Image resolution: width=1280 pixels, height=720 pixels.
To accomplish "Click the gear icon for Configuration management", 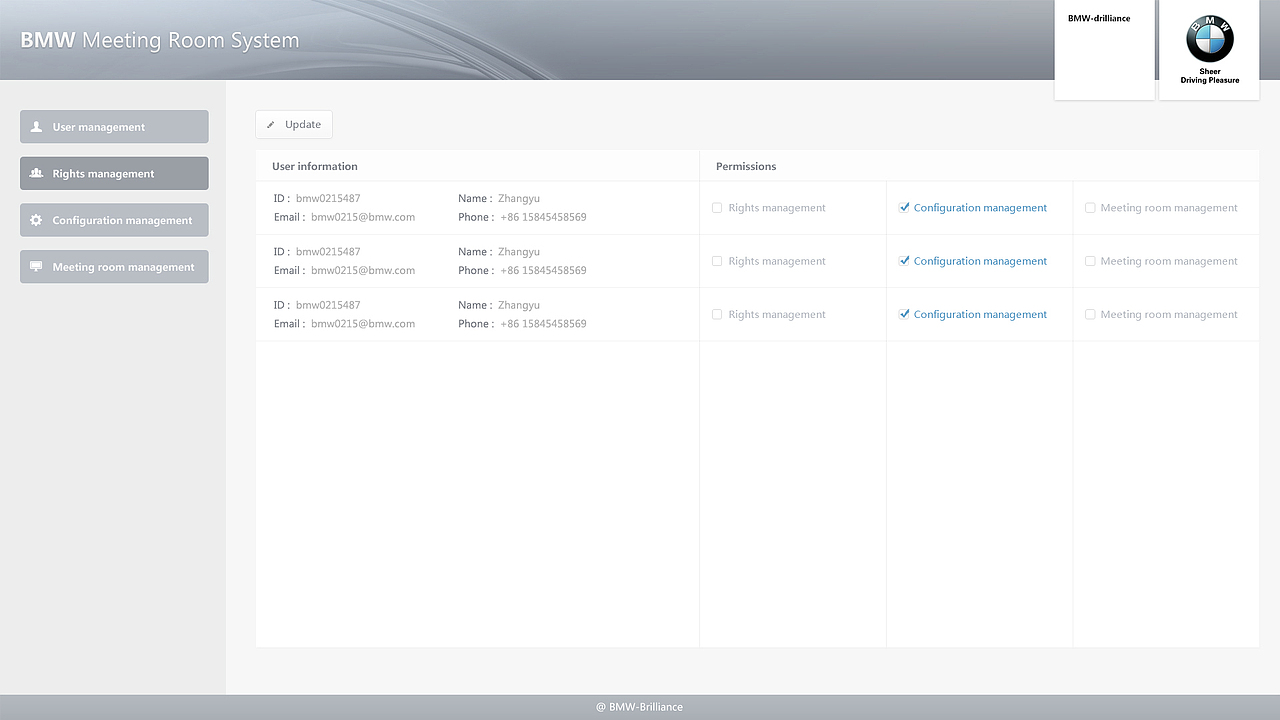I will click(x=36, y=220).
